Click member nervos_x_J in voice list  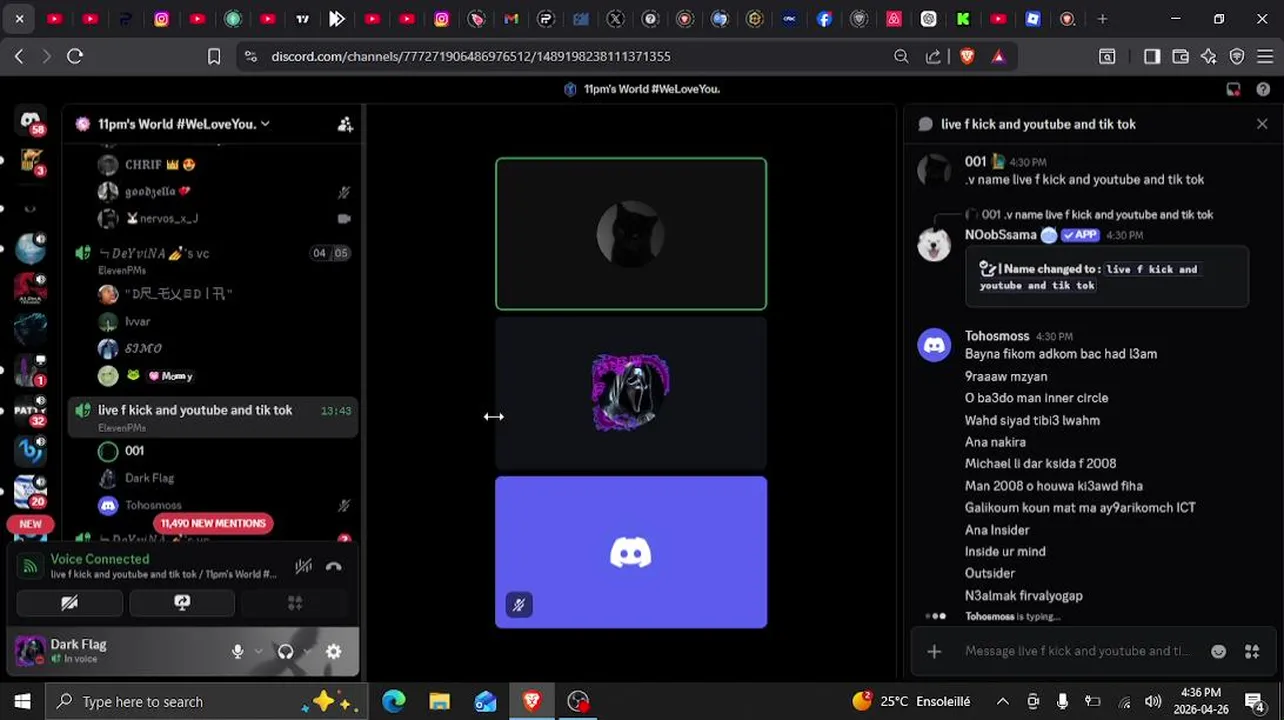point(161,218)
